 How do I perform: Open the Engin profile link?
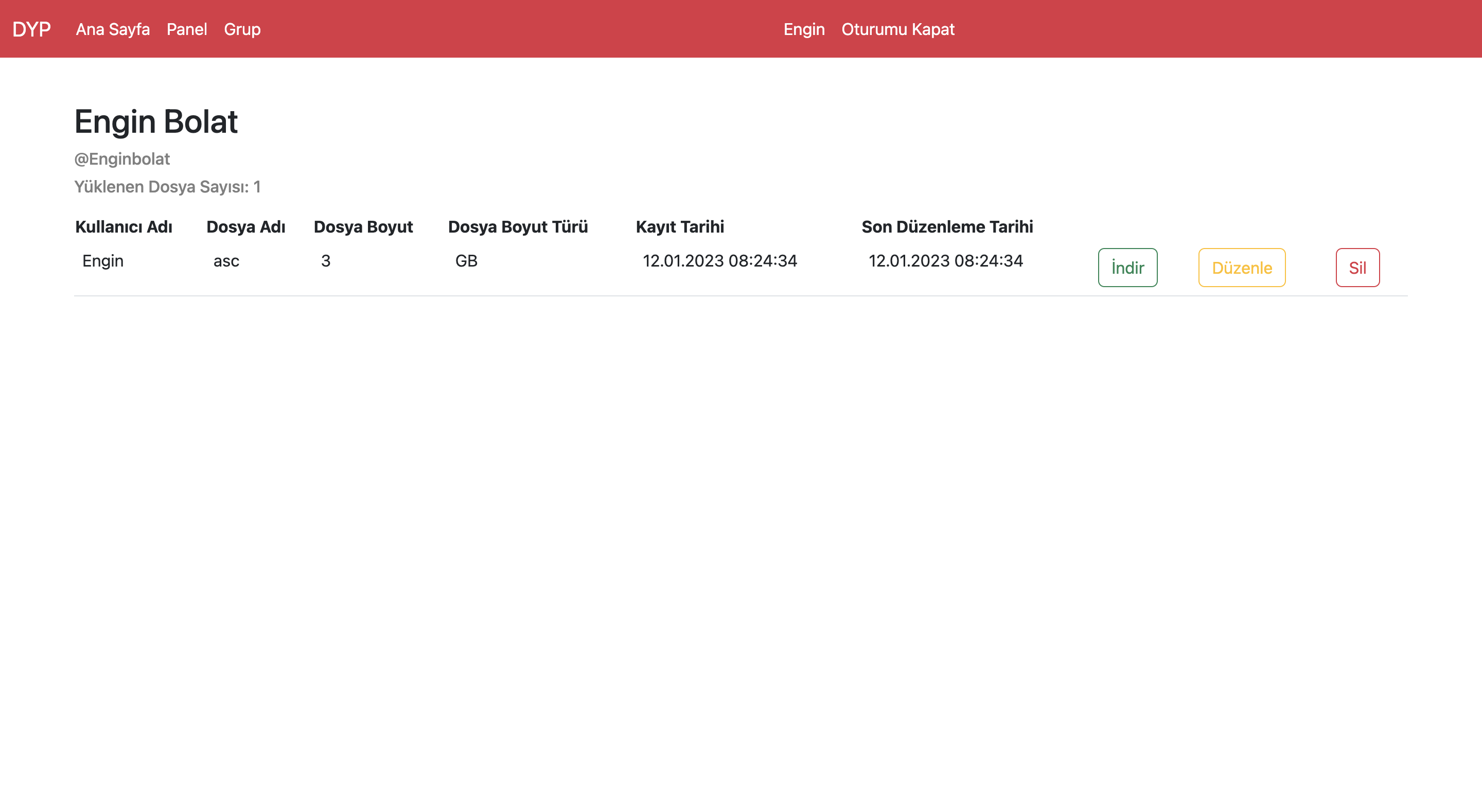[804, 29]
